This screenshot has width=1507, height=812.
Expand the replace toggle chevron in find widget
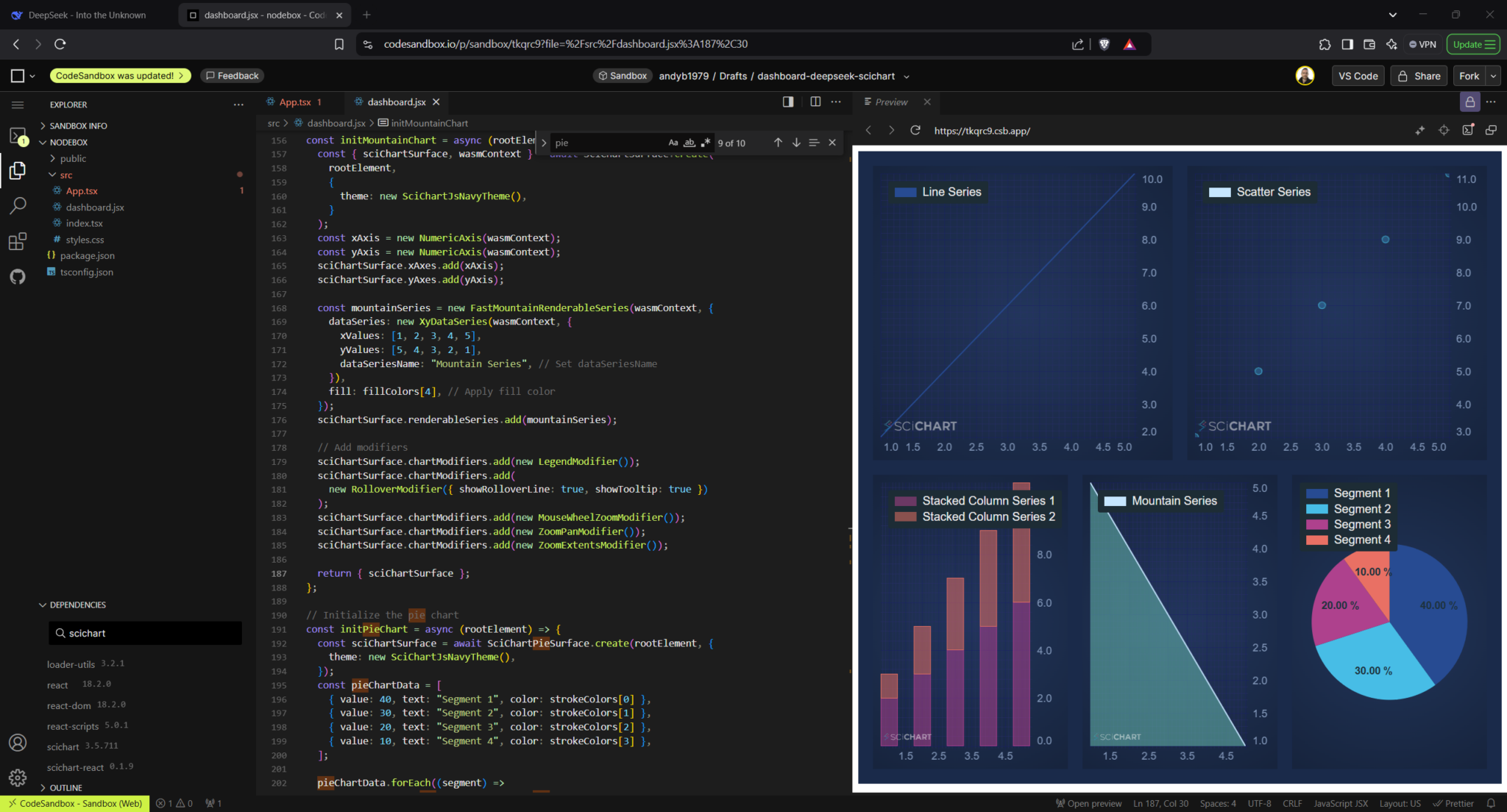click(x=544, y=143)
